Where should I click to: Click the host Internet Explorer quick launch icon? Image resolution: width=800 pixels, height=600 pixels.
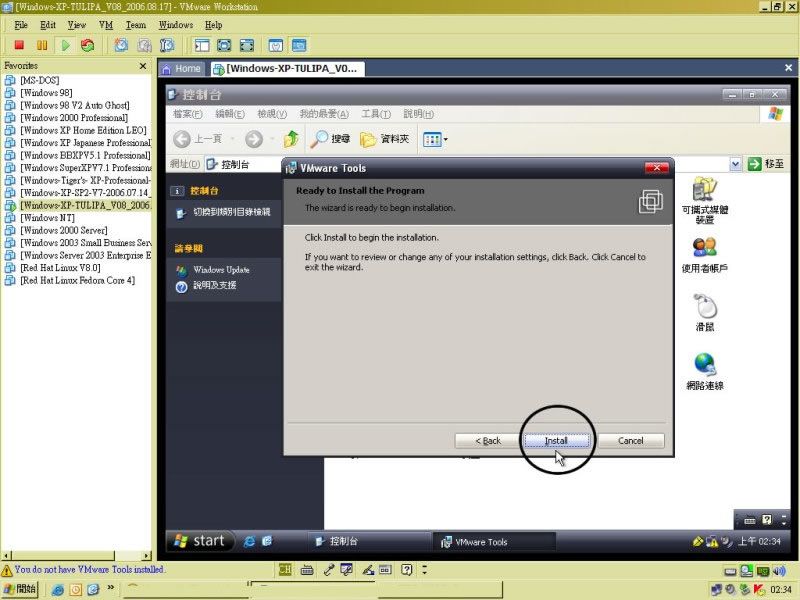point(58,590)
